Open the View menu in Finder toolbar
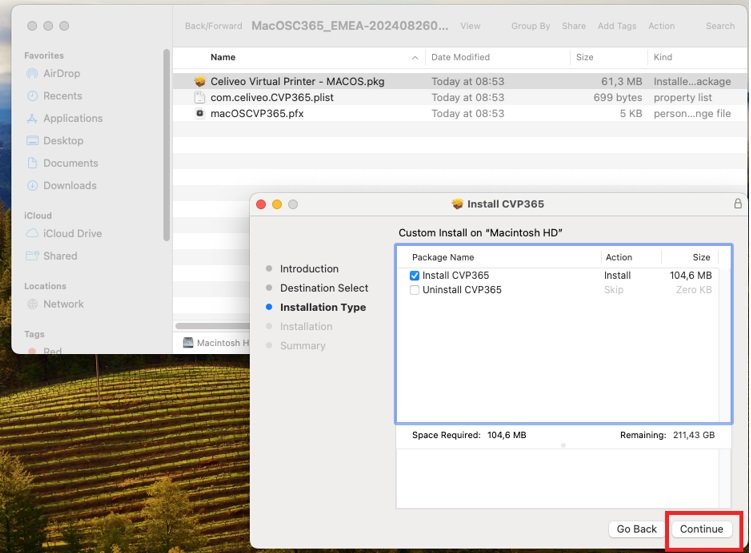Image resolution: width=751 pixels, height=553 pixels. coord(470,26)
